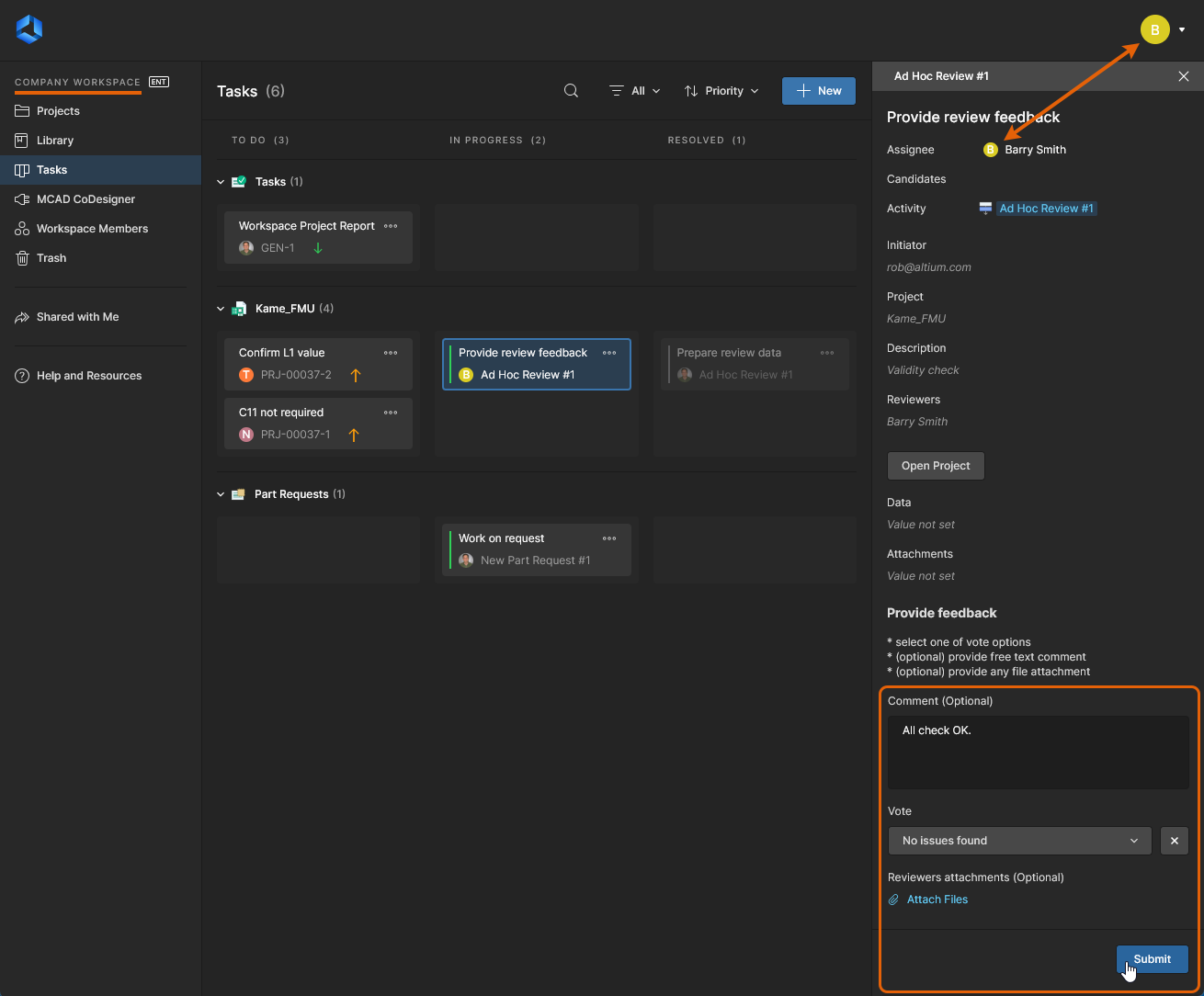Collapse the Part Requests group

point(221,494)
